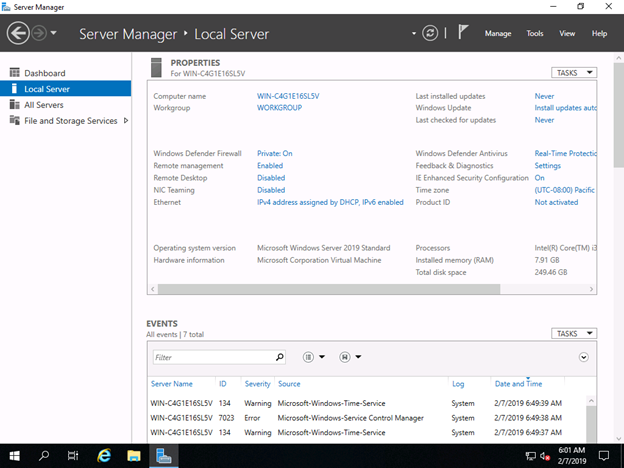Click Install updates automatically link
Image resolution: width=624 pixels, height=468 pixels.
[x=566, y=107]
